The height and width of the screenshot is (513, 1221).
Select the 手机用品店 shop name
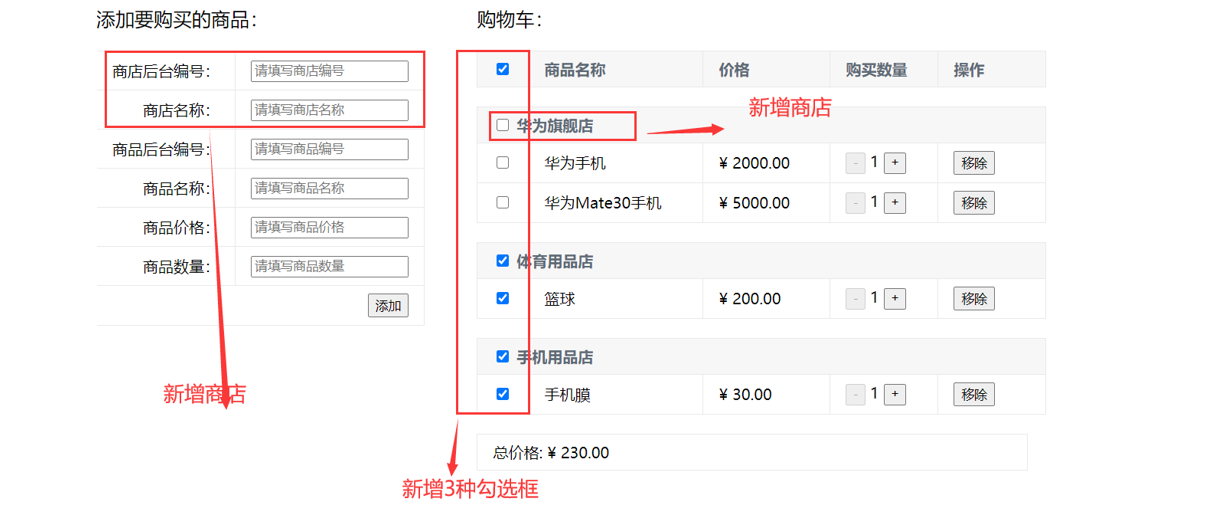click(555, 357)
